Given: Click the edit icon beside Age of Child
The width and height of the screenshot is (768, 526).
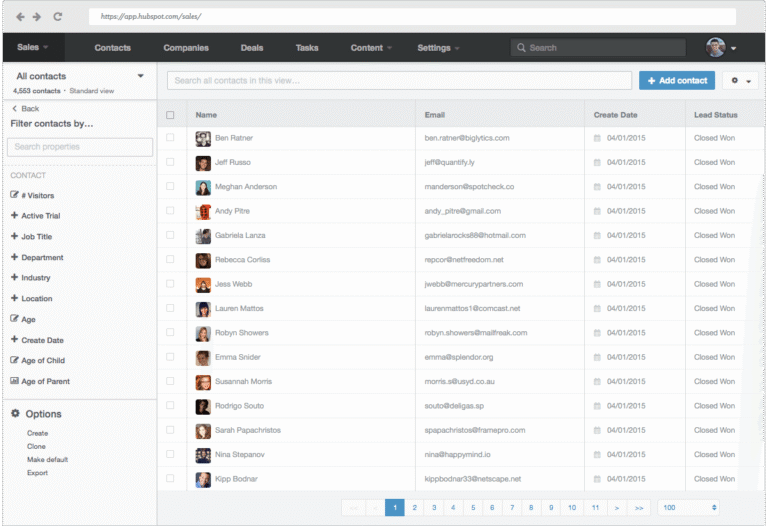Looking at the screenshot, I should coord(15,360).
